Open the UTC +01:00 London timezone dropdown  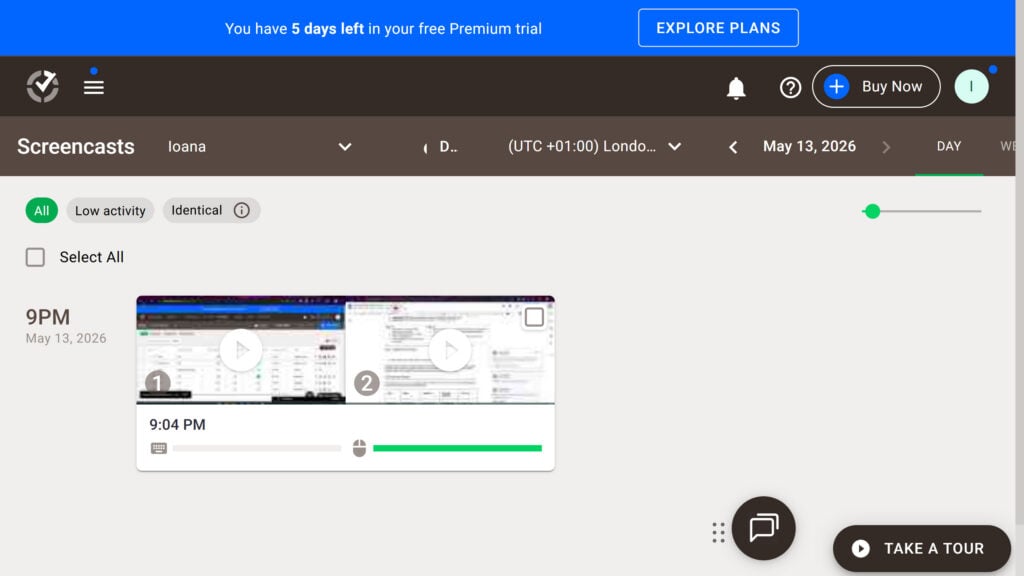click(595, 146)
